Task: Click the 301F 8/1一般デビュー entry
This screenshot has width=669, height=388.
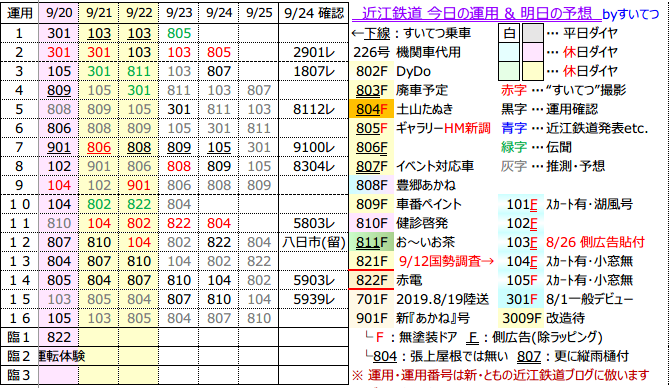Action: 569,299
